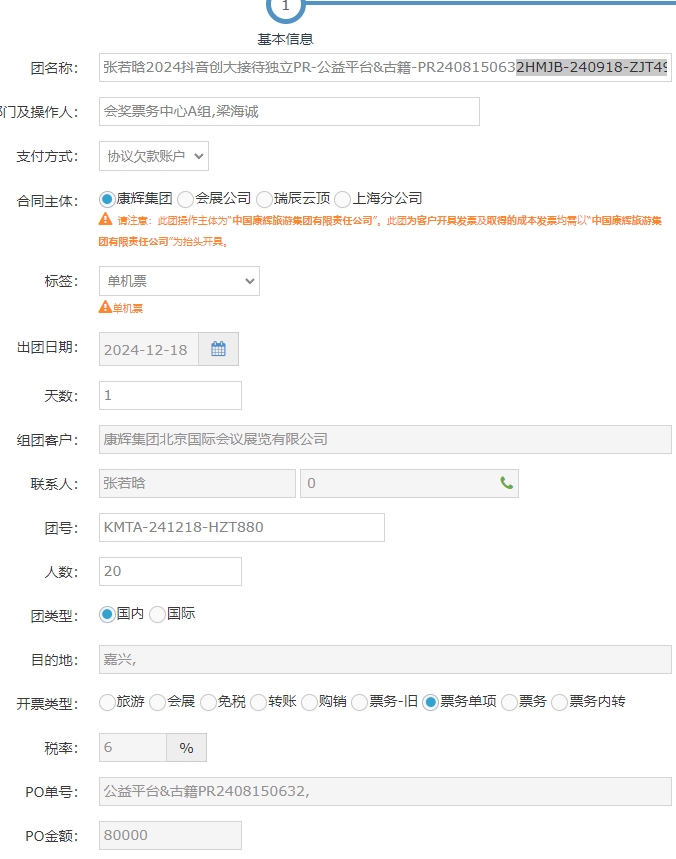This screenshot has width=676, height=859.
Task: Choose 免税 invoice type
Action: click(x=208, y=703)
